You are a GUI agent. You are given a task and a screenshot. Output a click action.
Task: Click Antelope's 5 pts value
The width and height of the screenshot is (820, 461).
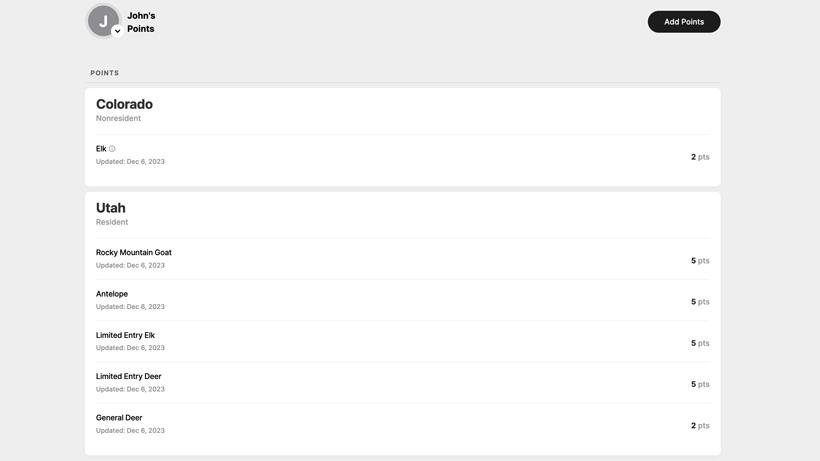[x=700, y=302]
